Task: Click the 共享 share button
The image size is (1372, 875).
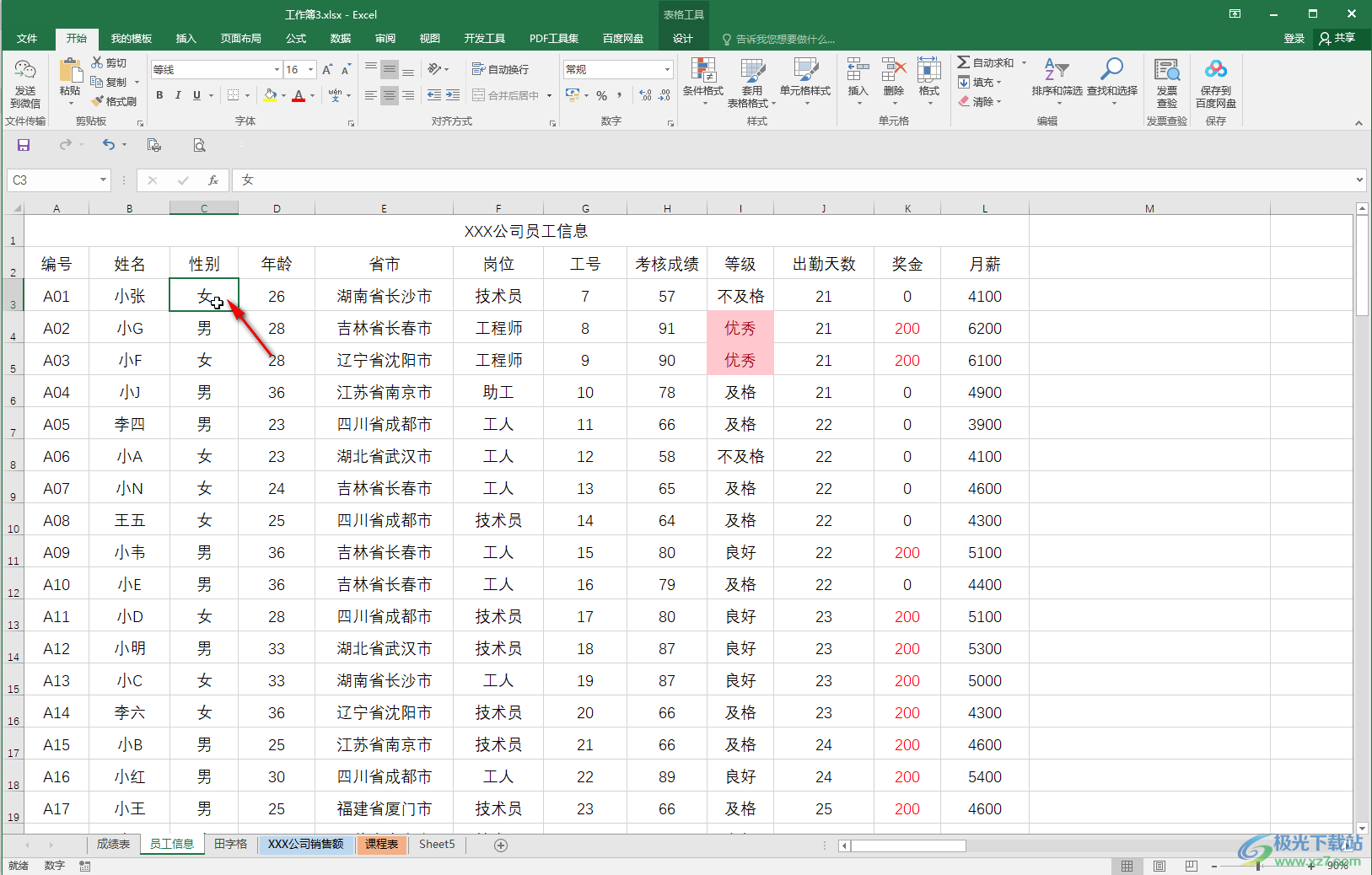Action: coord(1337,39)
